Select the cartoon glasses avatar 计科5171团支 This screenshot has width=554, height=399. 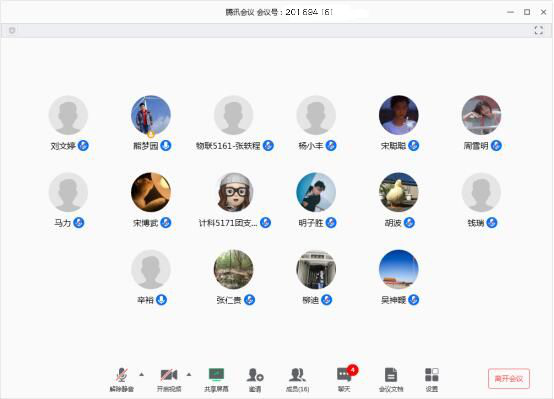coord(234,192)
